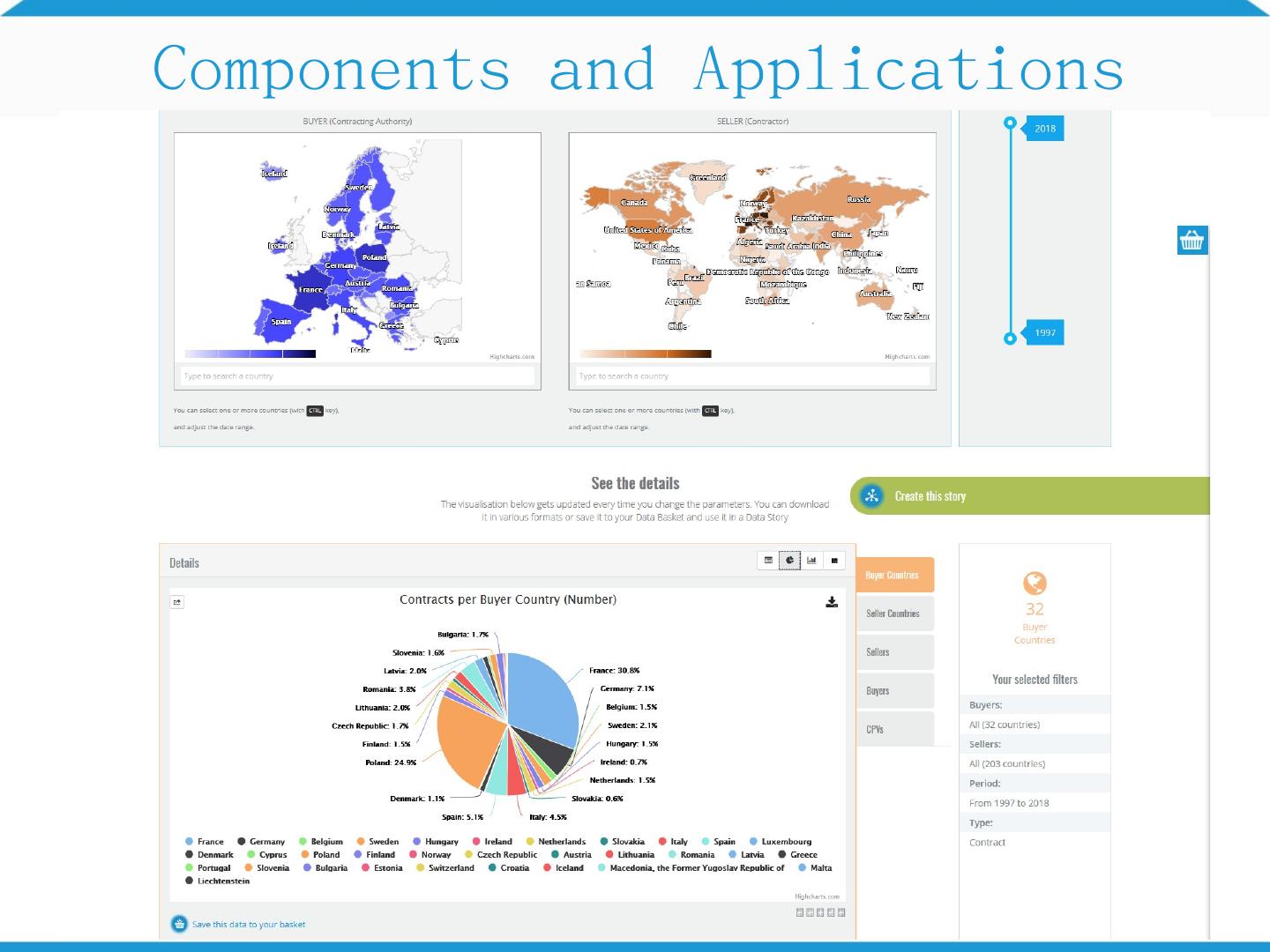Image resolution: width=1270 pixels, height=952 pixels.
Task: Toggle the Macedonia legend entry
Action: (691, 868)
